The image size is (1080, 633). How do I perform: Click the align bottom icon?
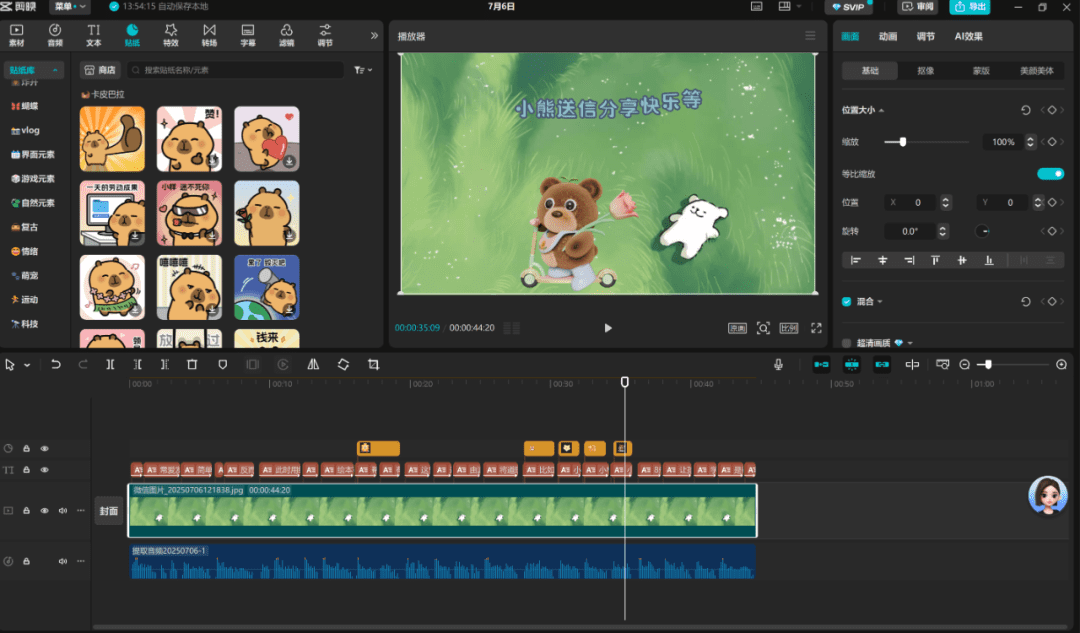989,260
